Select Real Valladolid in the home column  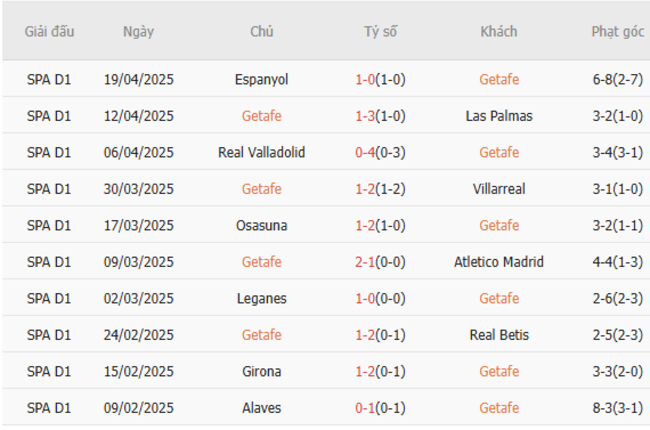[262, 153]
